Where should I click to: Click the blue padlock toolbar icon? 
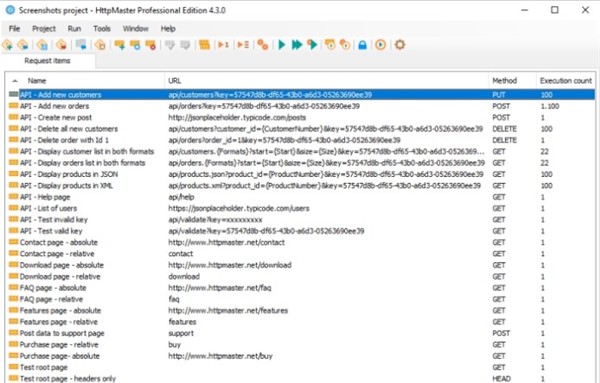pyautogui.click(x=362, y=45)
